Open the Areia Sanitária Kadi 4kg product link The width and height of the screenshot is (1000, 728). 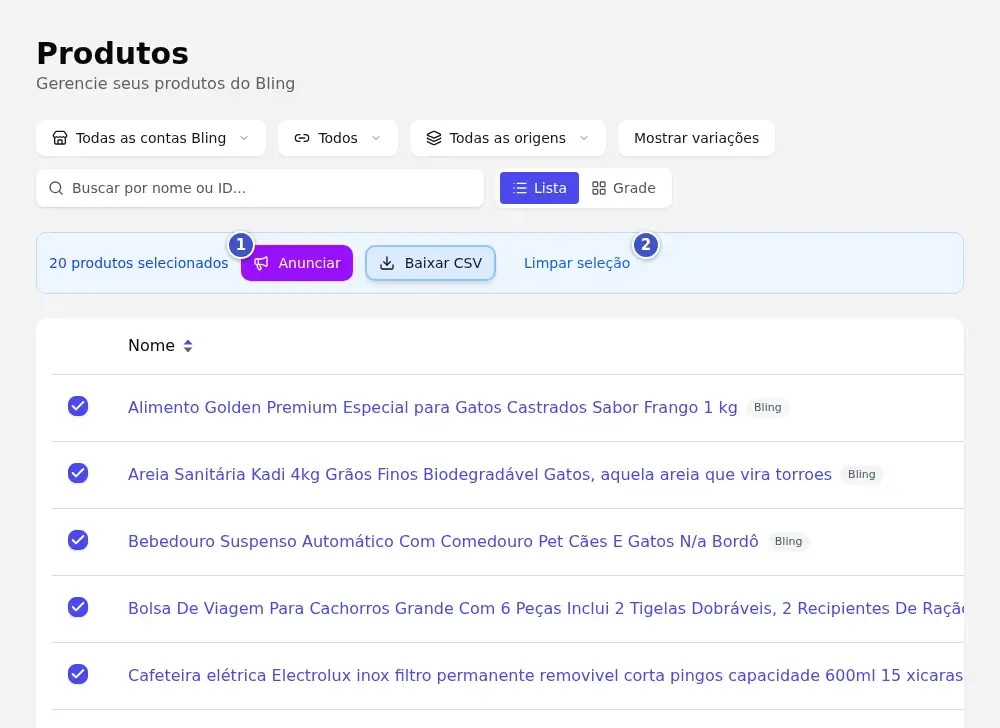coord(480,474)
